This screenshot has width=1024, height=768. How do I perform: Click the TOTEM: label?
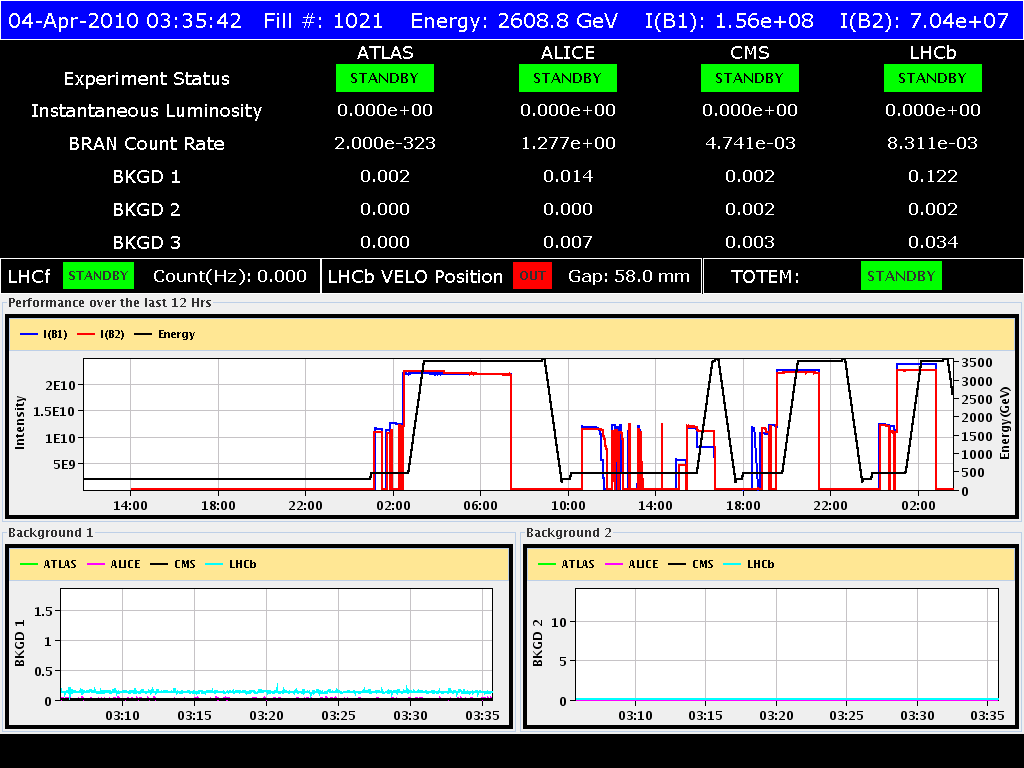(765, 277)
